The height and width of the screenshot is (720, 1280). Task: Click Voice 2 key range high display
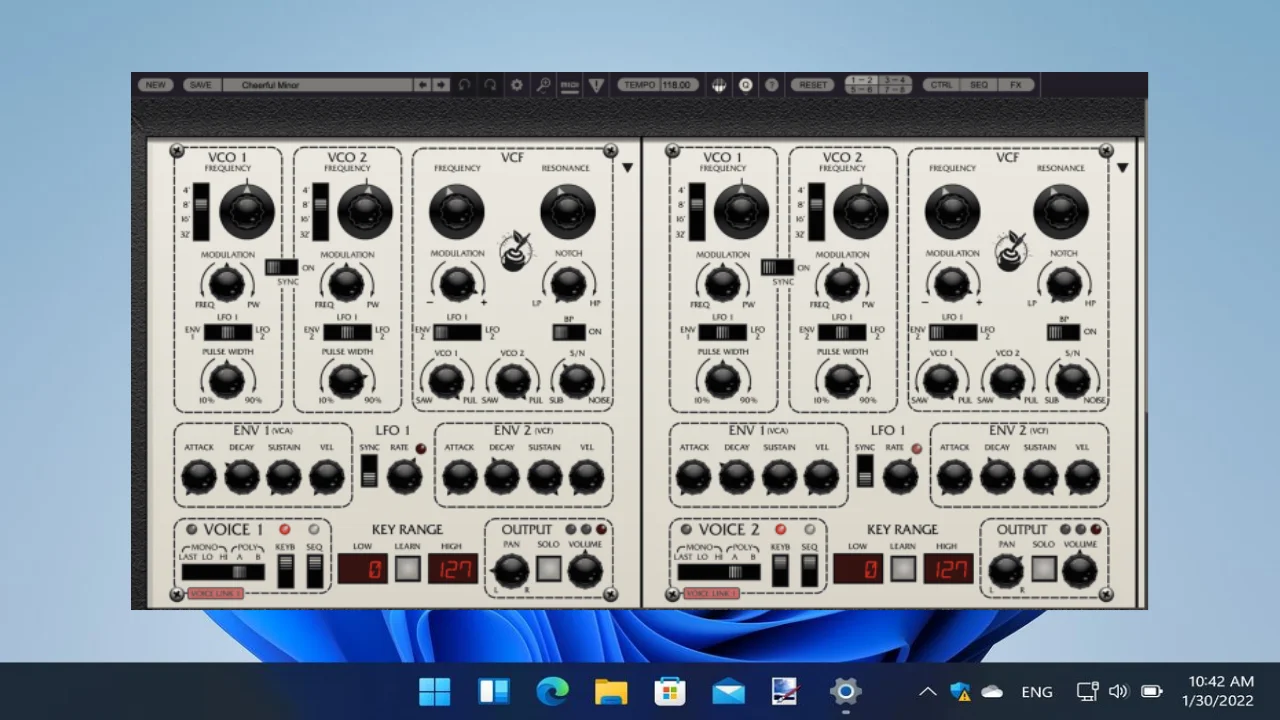(948, 569)
